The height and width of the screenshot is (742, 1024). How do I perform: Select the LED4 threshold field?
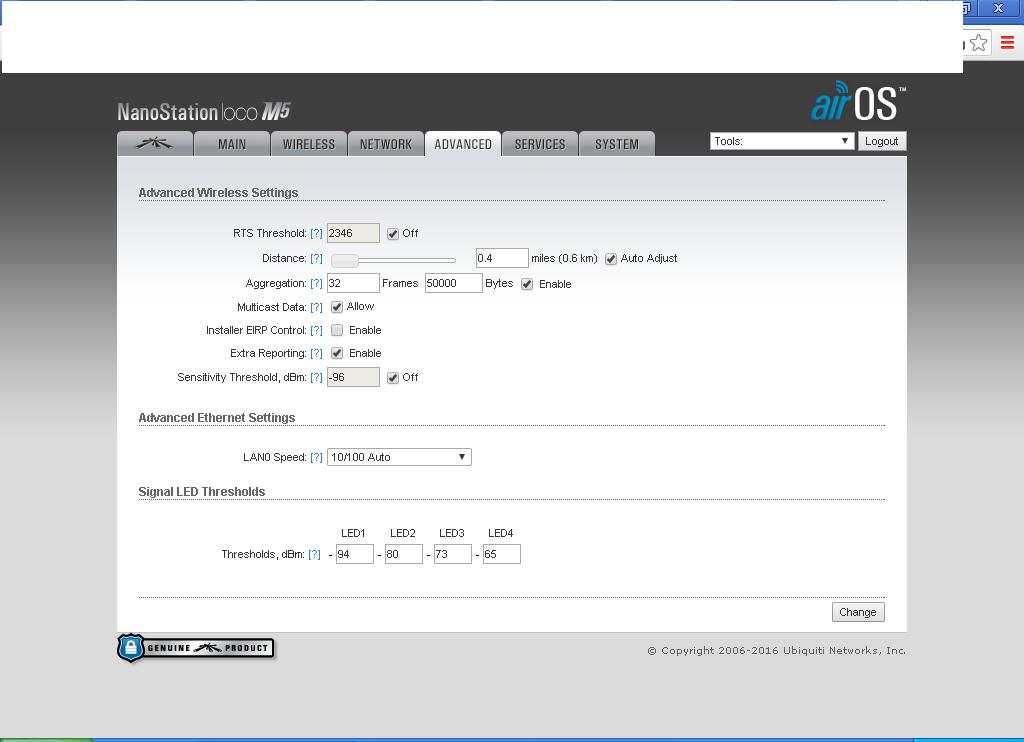(502, 554)
